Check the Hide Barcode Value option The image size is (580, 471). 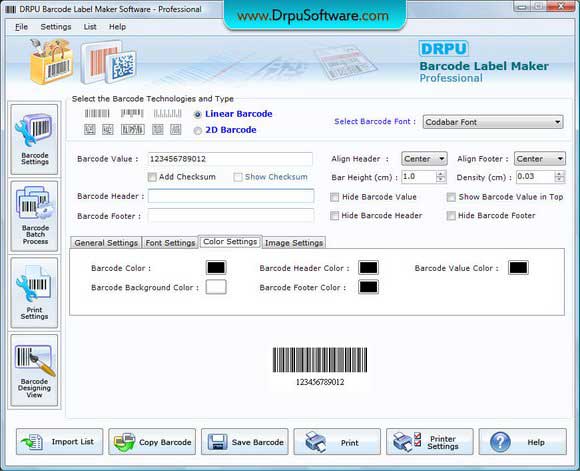coord(334,197)
